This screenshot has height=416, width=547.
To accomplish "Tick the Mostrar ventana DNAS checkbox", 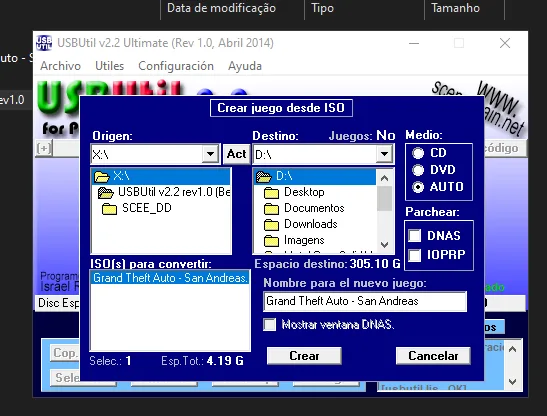I will click(269, 325).
